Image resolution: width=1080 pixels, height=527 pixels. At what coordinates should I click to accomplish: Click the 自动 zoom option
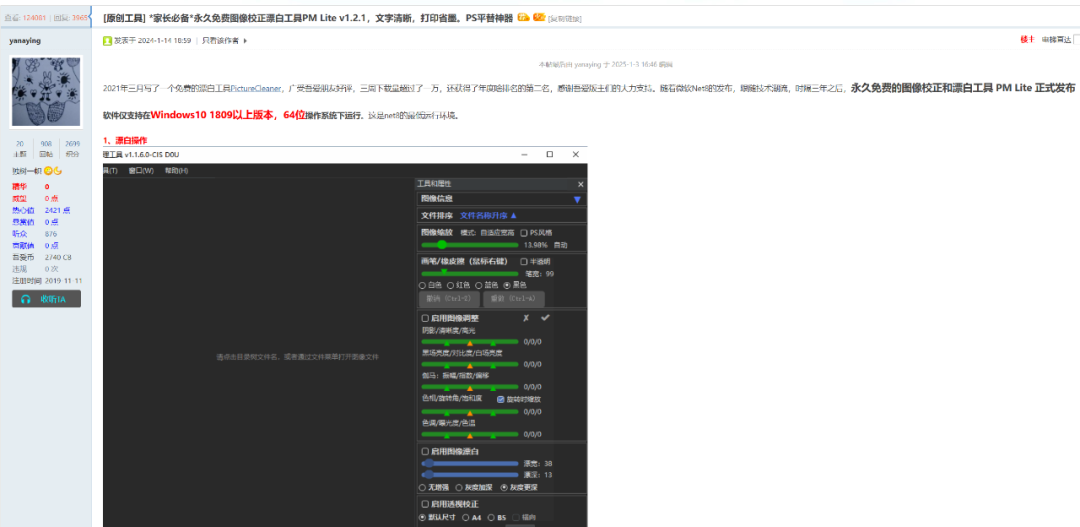(561, 245)
